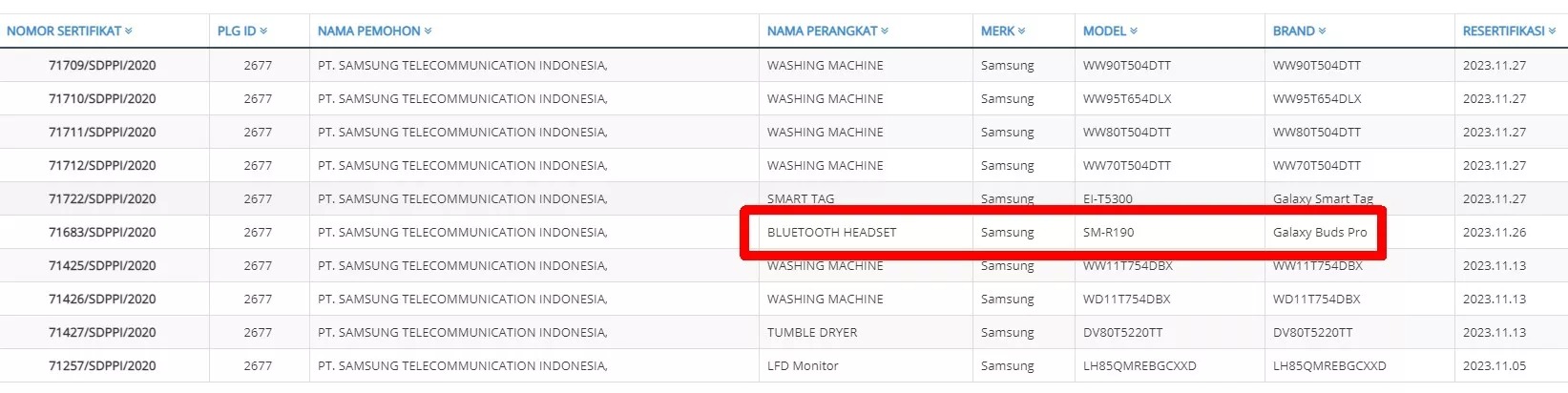Click the SM-R190 model cell
This screenshot has width=1568, height=393.
coord(1109,232)
